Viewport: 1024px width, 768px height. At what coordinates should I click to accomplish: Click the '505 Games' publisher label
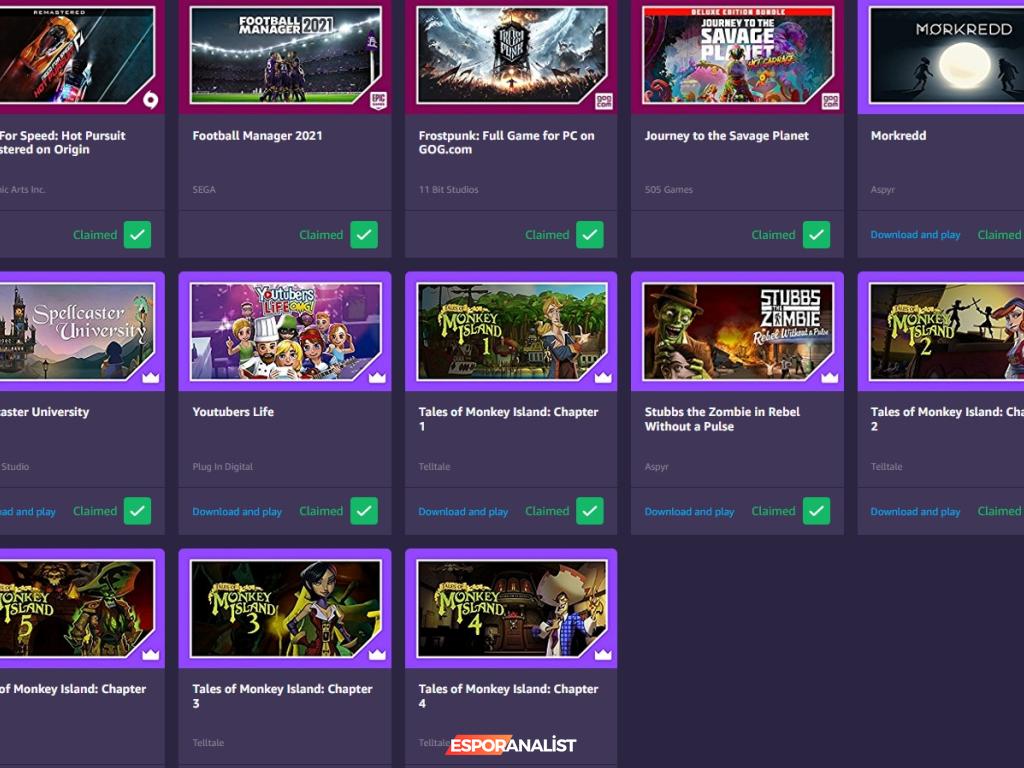669,189
